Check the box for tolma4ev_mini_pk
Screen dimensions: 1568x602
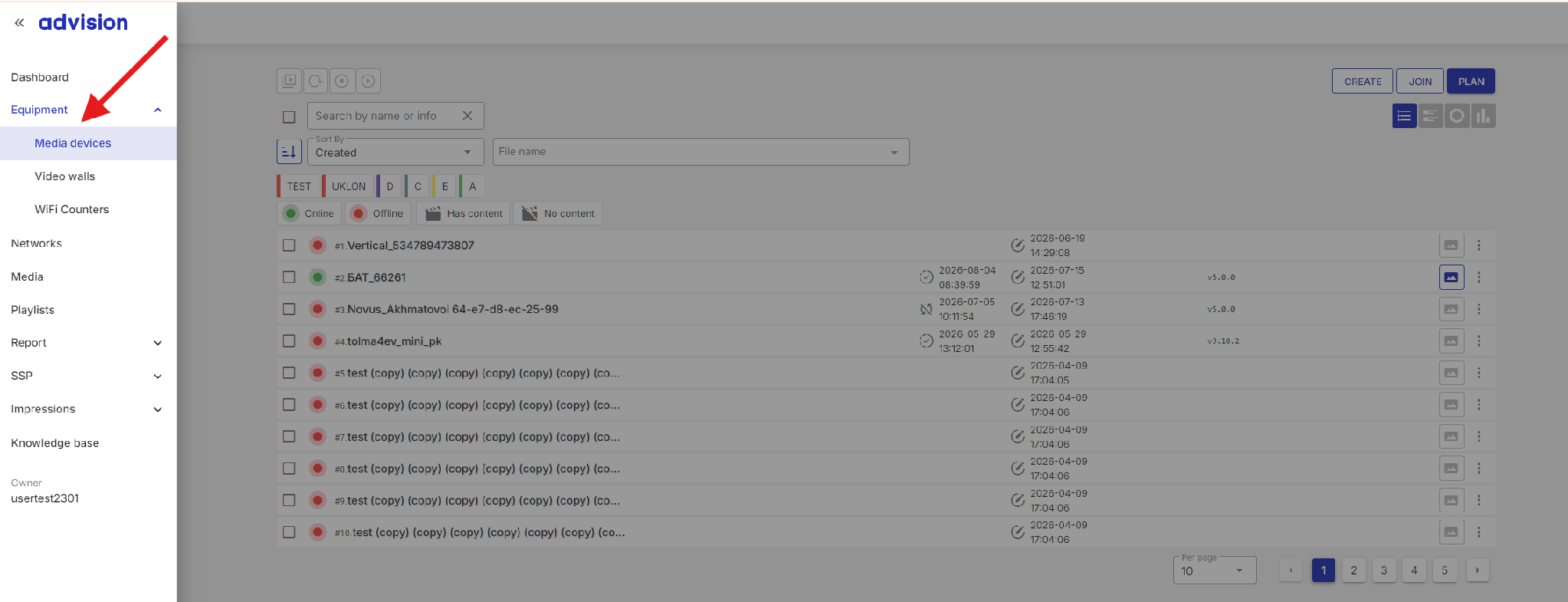pos(289,341)
